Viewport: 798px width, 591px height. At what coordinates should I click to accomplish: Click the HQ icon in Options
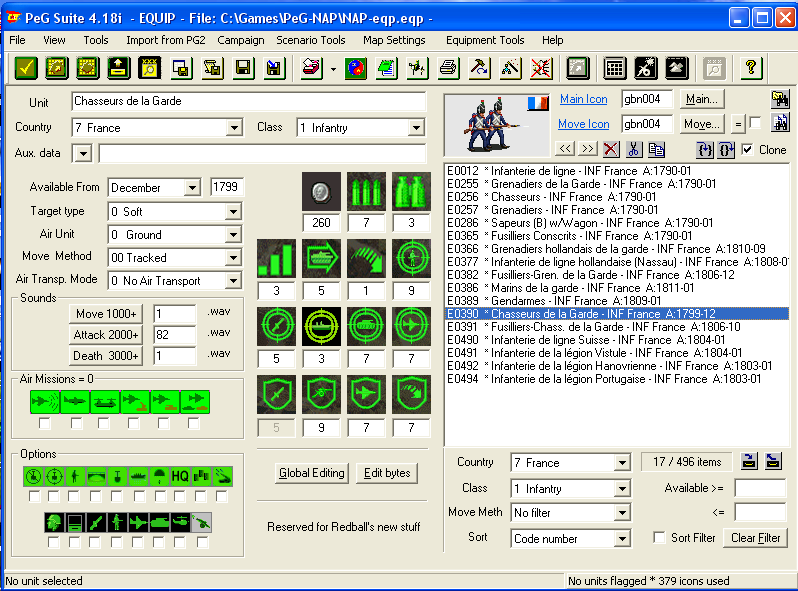point(179,476)
